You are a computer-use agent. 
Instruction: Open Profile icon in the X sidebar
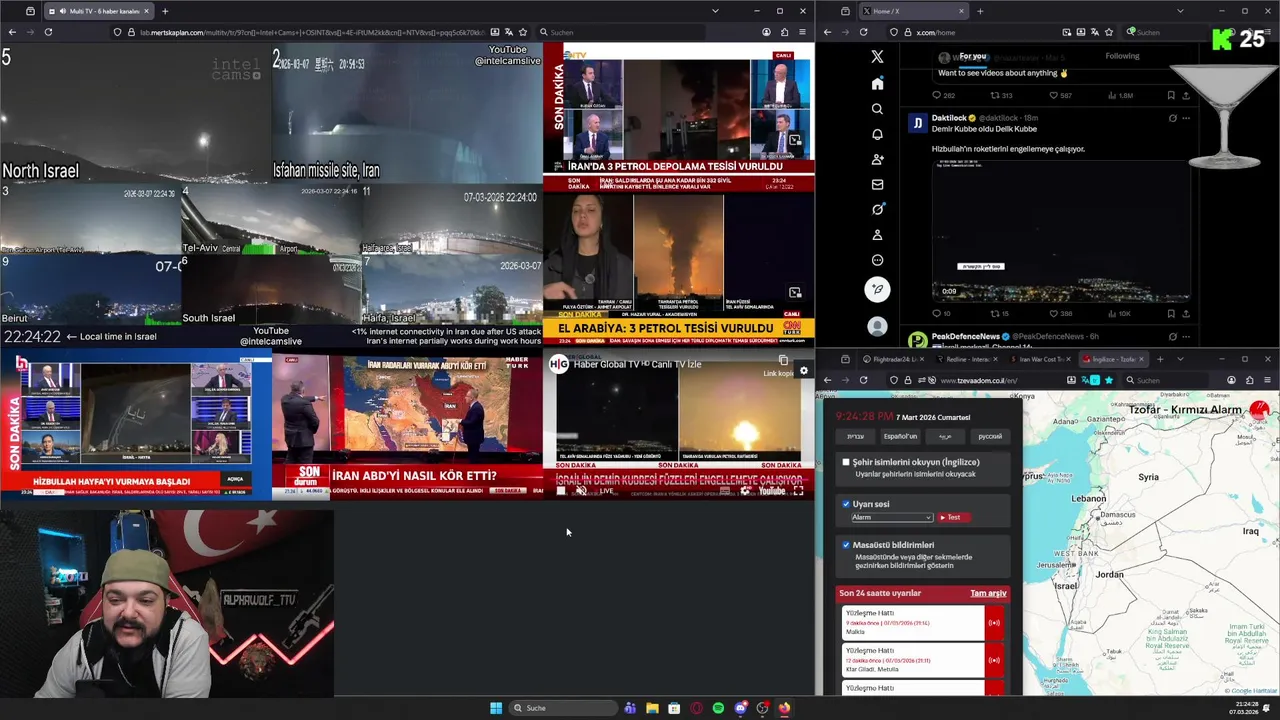(x=877, y=235)
